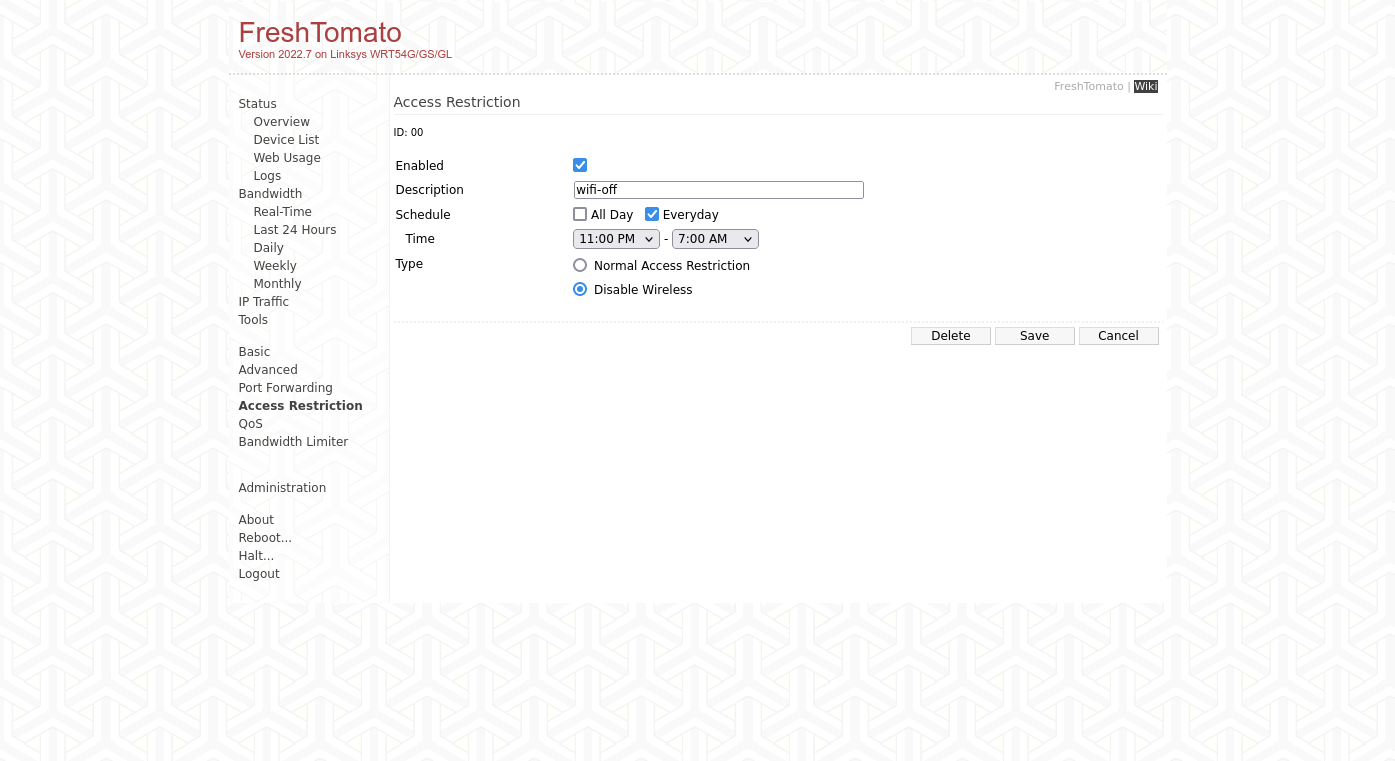Click the 'ID: 00' text
Image resolution: width=1395 pixels, height=761 pixels.
tap(408, 132)
